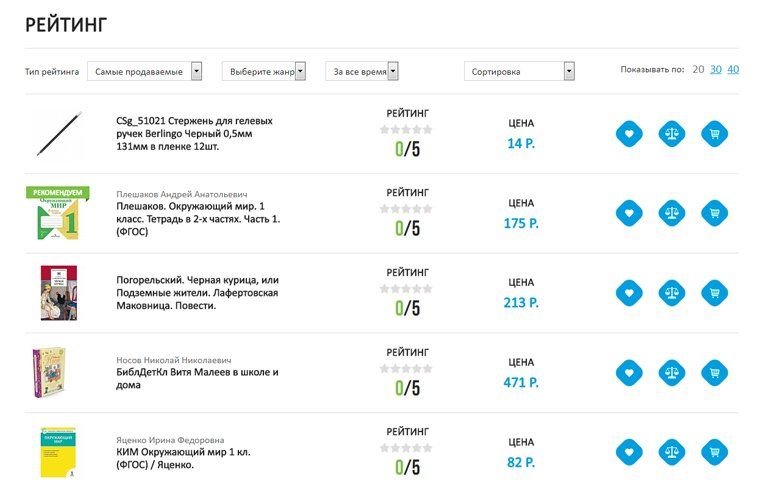The width and height of the screenshot is (762, 490).
Task: Show 40 items per page
Action: pyautogui.click(x=733, y=69)
